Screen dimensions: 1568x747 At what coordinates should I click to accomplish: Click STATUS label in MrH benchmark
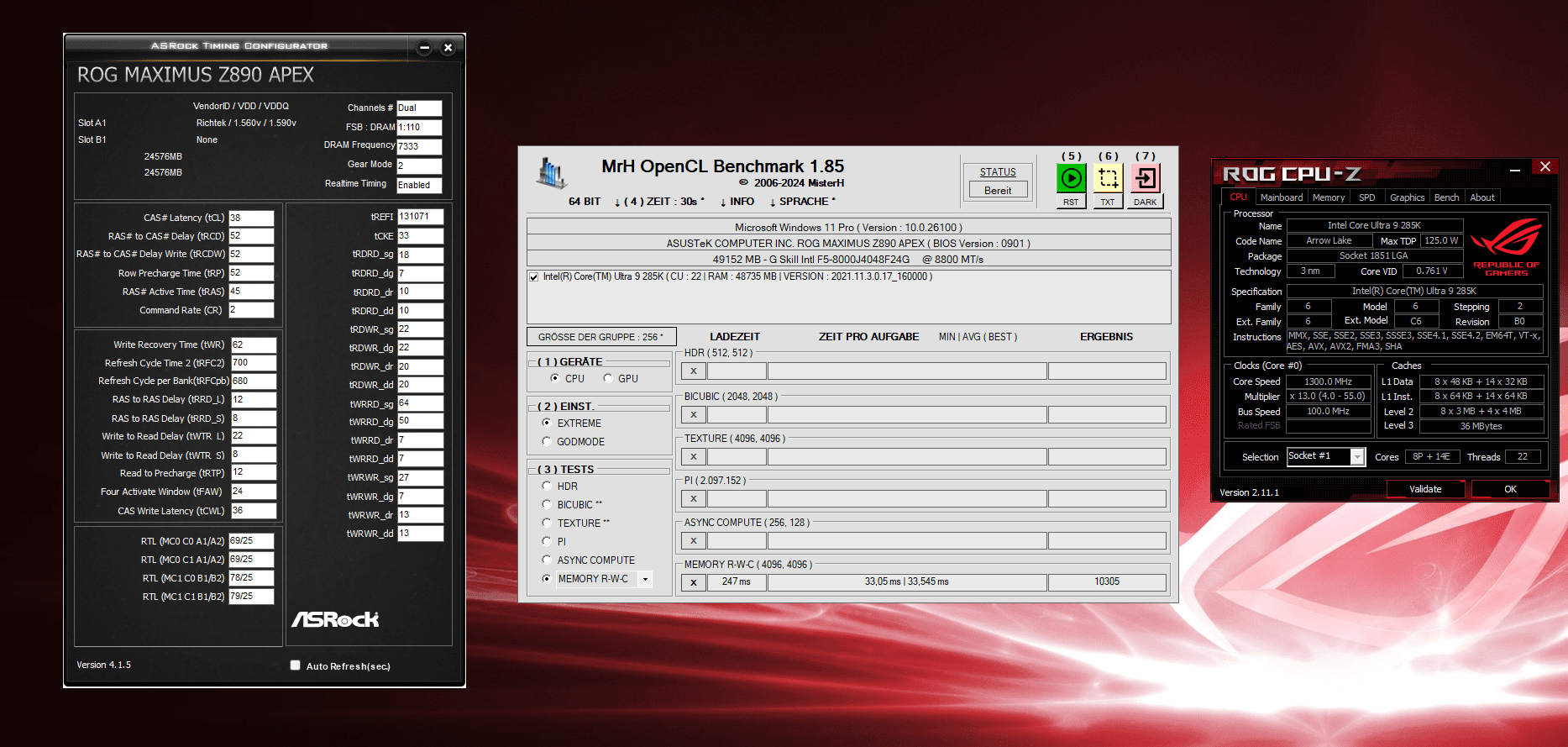pyautogui.click(x=998, y=172)
